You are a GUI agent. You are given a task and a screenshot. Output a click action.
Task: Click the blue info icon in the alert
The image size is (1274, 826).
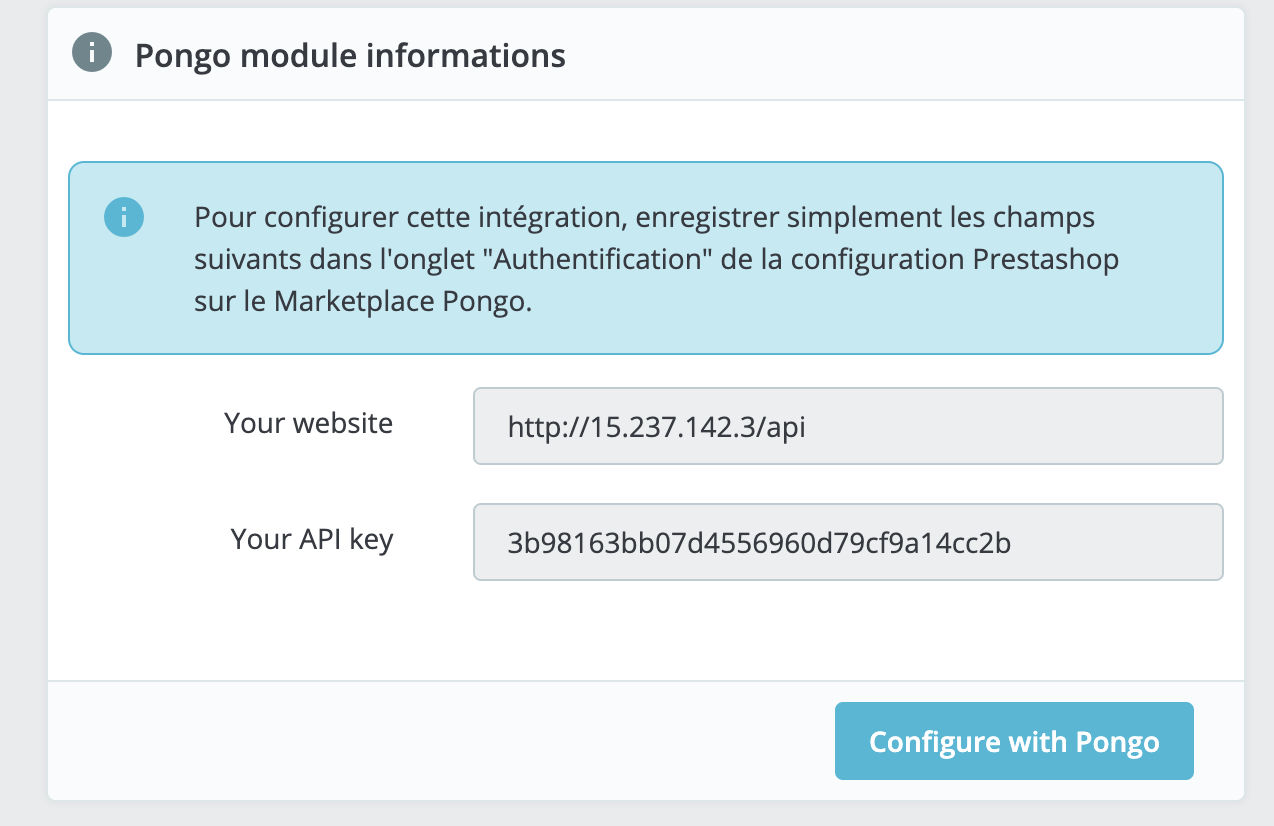coord(124,216)
